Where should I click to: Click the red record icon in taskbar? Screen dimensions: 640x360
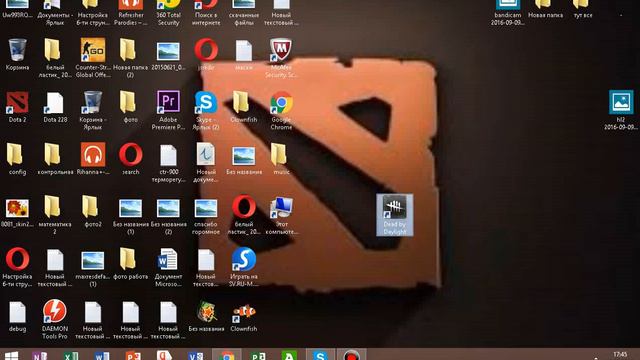(x=351, y=354)
